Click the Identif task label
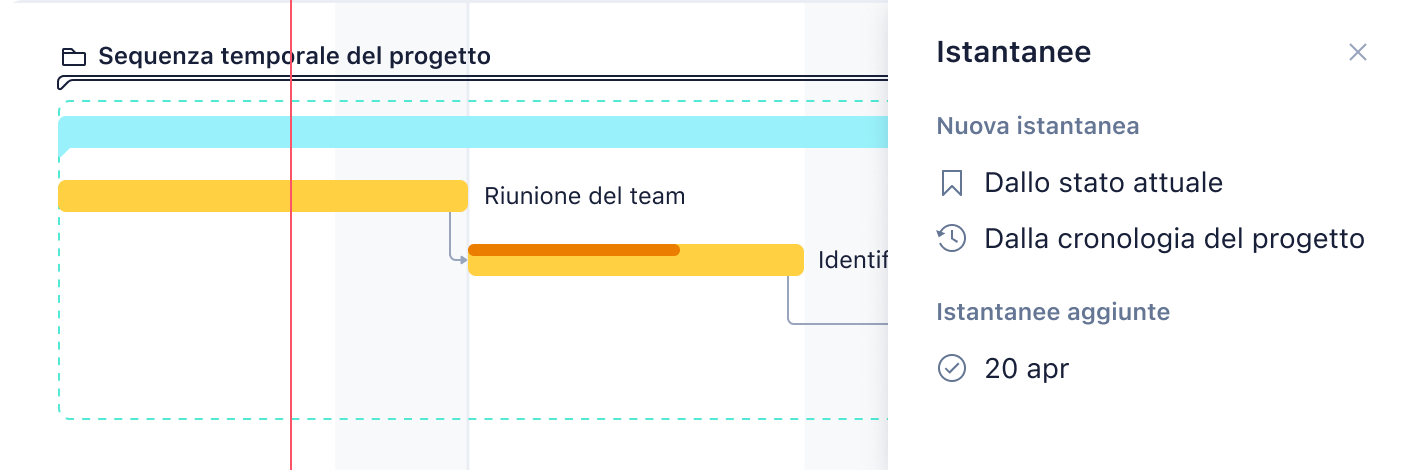Viewport: 1408px width, 470px height. click(x=852, y=260)
